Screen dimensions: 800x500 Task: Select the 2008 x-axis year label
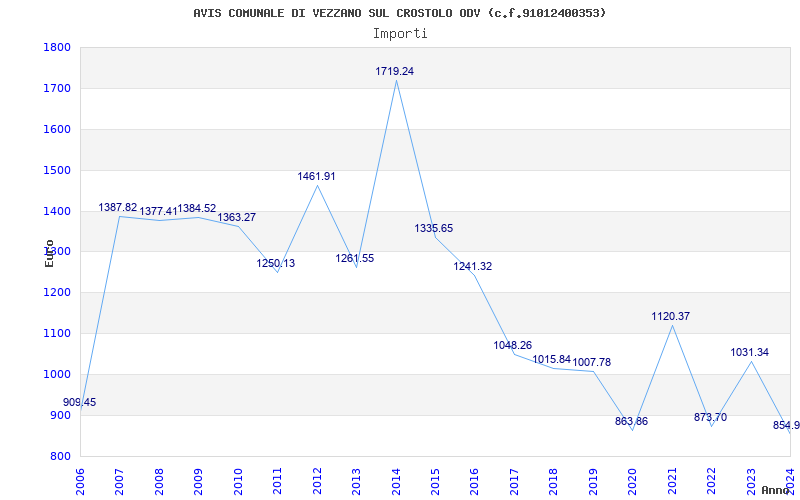pos(159,482)
